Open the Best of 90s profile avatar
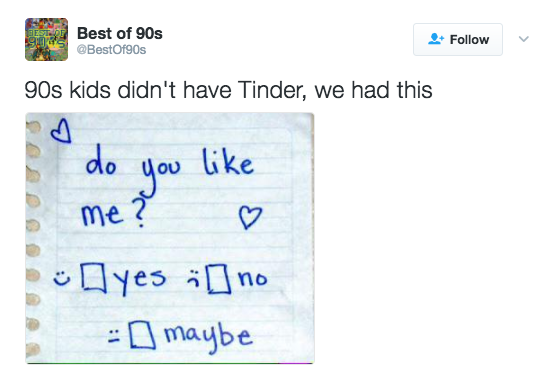This screenshot has height=374, width=554. 46,40
